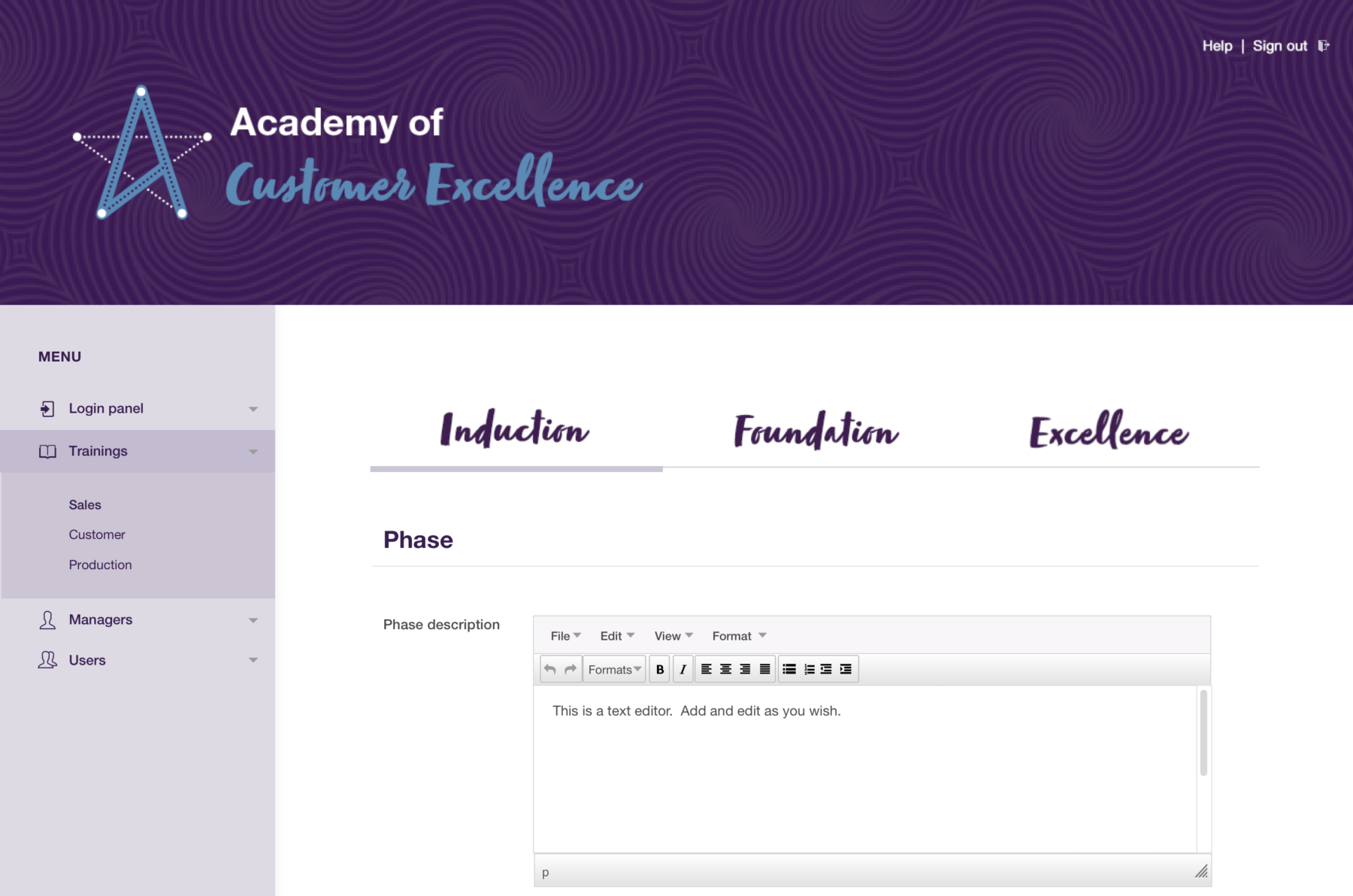This screenshot has width=1353, height=896.
Task: Select Production under Trainings
Action: [x=100, y=565]
